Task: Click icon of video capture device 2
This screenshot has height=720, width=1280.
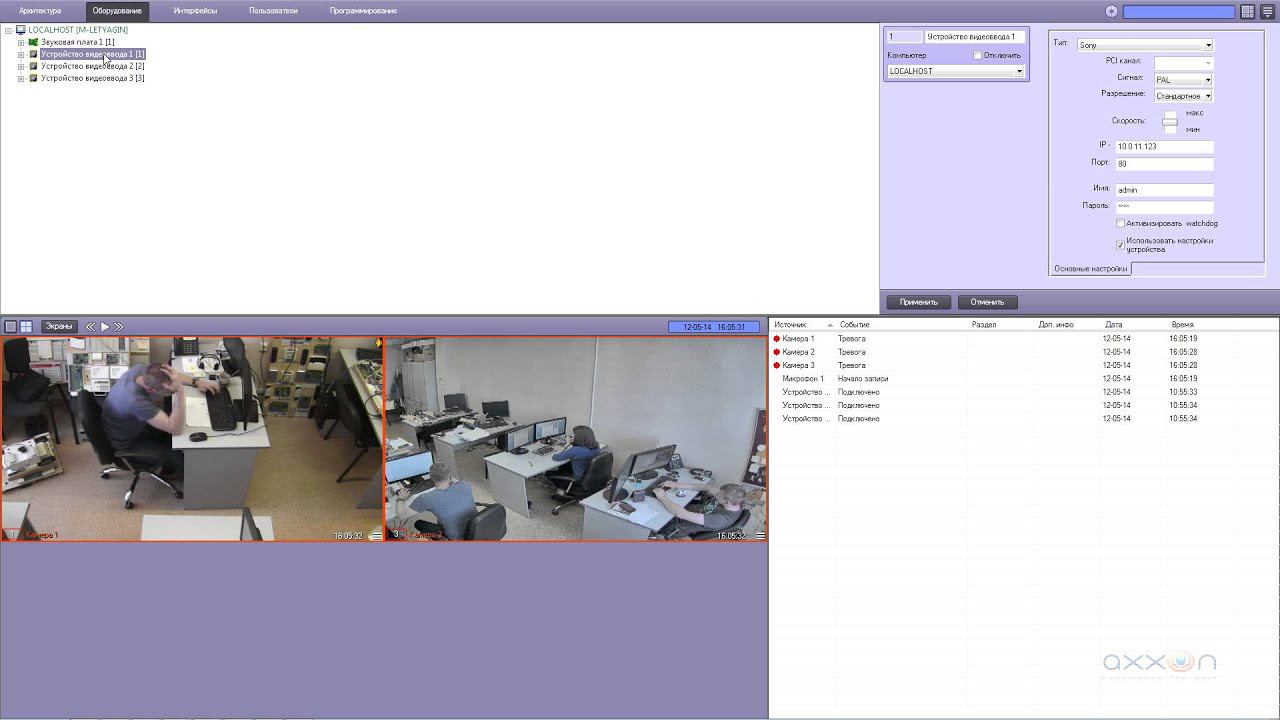Action: (x=33, y=66)
